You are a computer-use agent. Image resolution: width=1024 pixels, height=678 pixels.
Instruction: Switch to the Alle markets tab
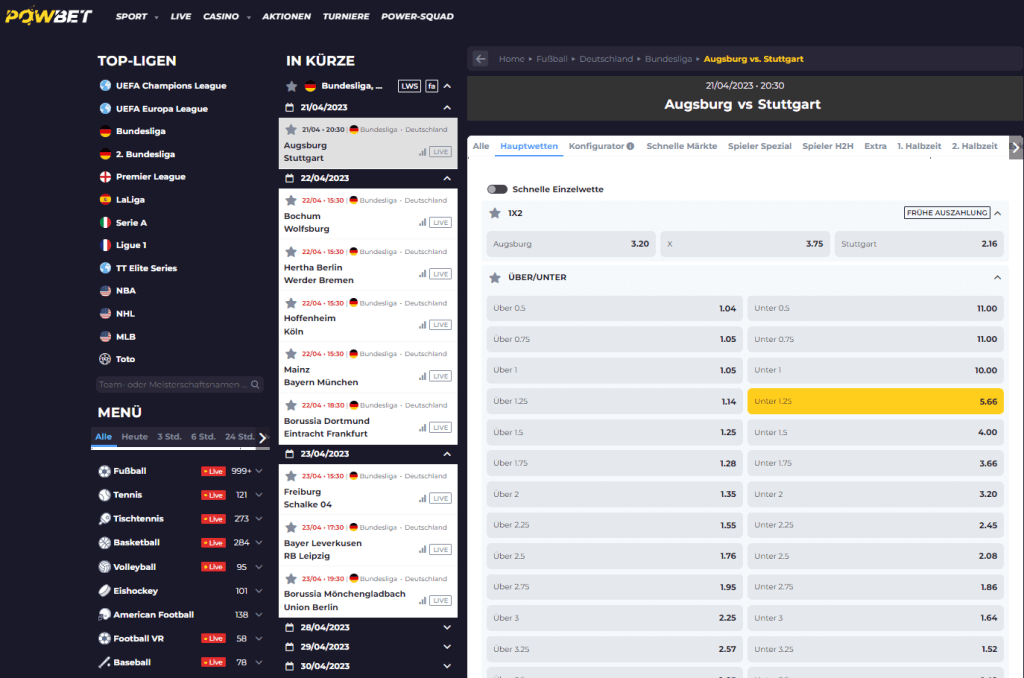pos(481,146)
